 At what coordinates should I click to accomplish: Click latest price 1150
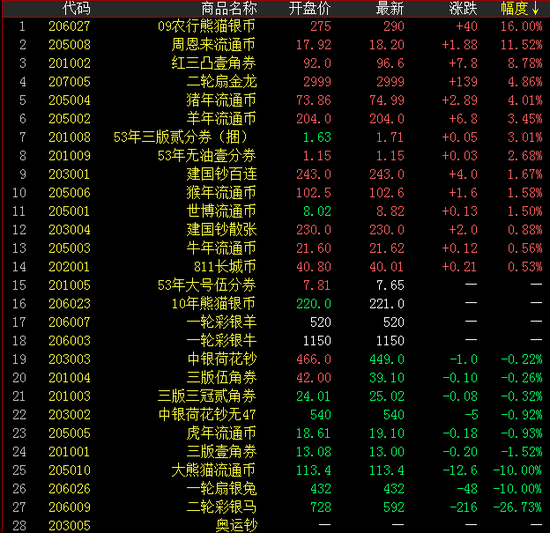tap(390, 341)
